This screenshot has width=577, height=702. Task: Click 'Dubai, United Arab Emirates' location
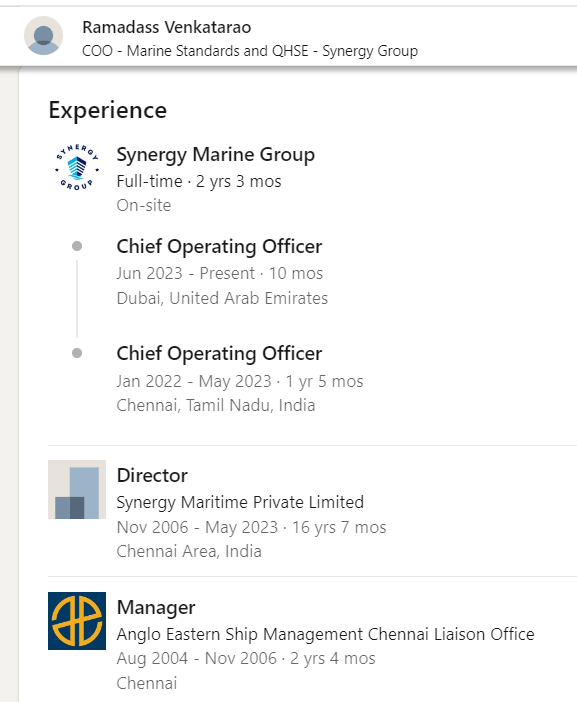tap(222, 298)
